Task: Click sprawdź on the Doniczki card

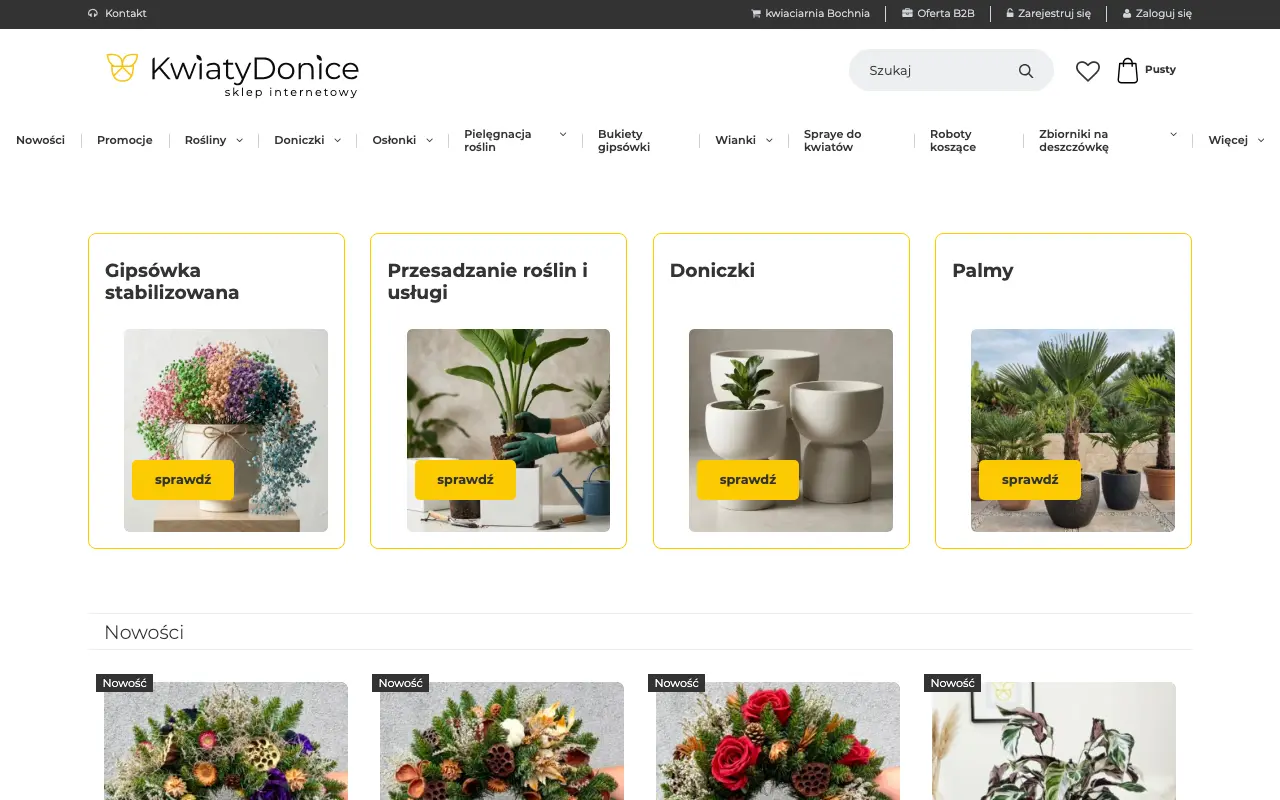Action: click(748, 480)
